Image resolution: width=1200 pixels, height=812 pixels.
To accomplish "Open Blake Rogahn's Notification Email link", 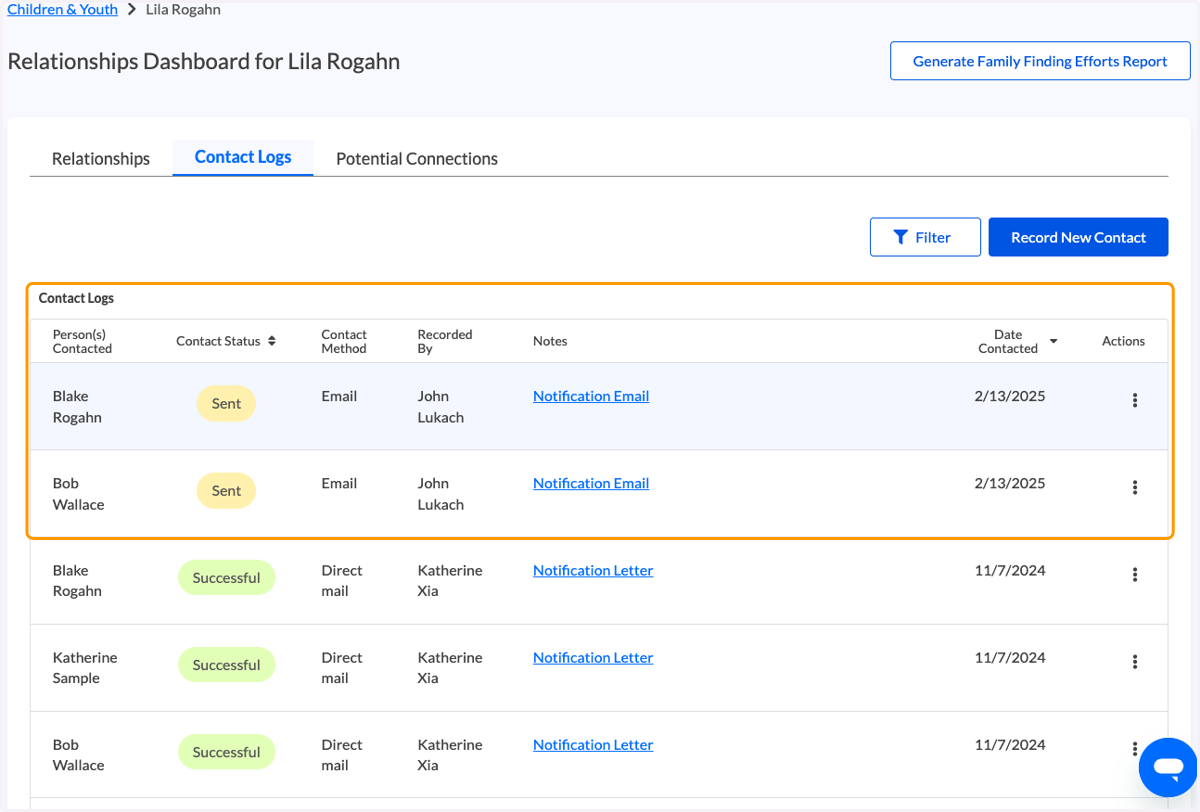I will [591, 396].
